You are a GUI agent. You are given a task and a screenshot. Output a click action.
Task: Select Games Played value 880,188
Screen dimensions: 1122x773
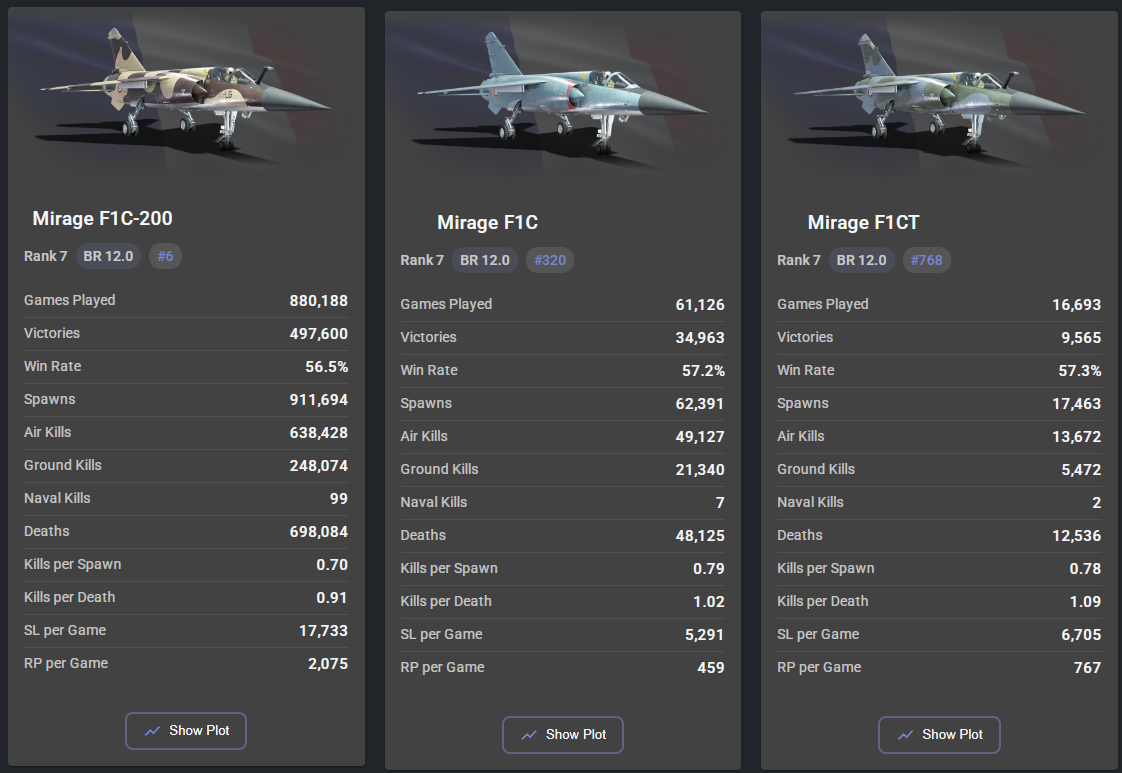[319, 301]
